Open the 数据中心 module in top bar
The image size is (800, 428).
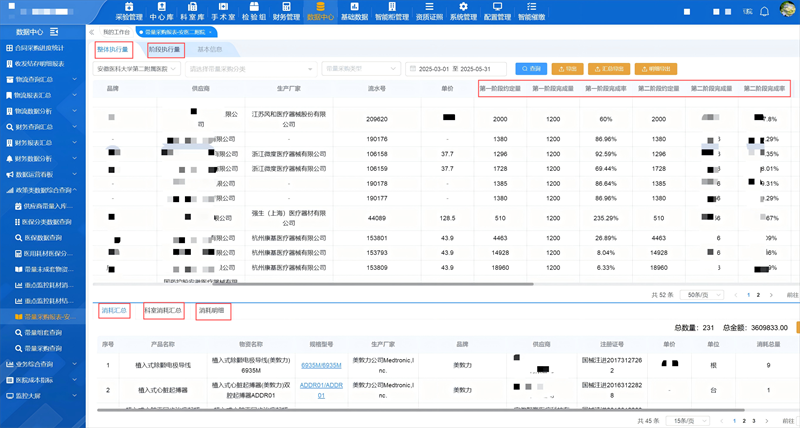click(x=320, y=11)
